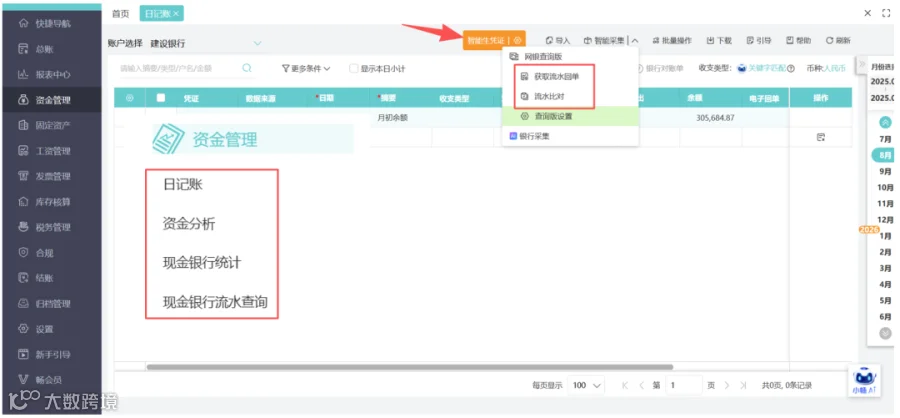Move month list up with the up arrow
Screen dimensions: 900x418
886,122
